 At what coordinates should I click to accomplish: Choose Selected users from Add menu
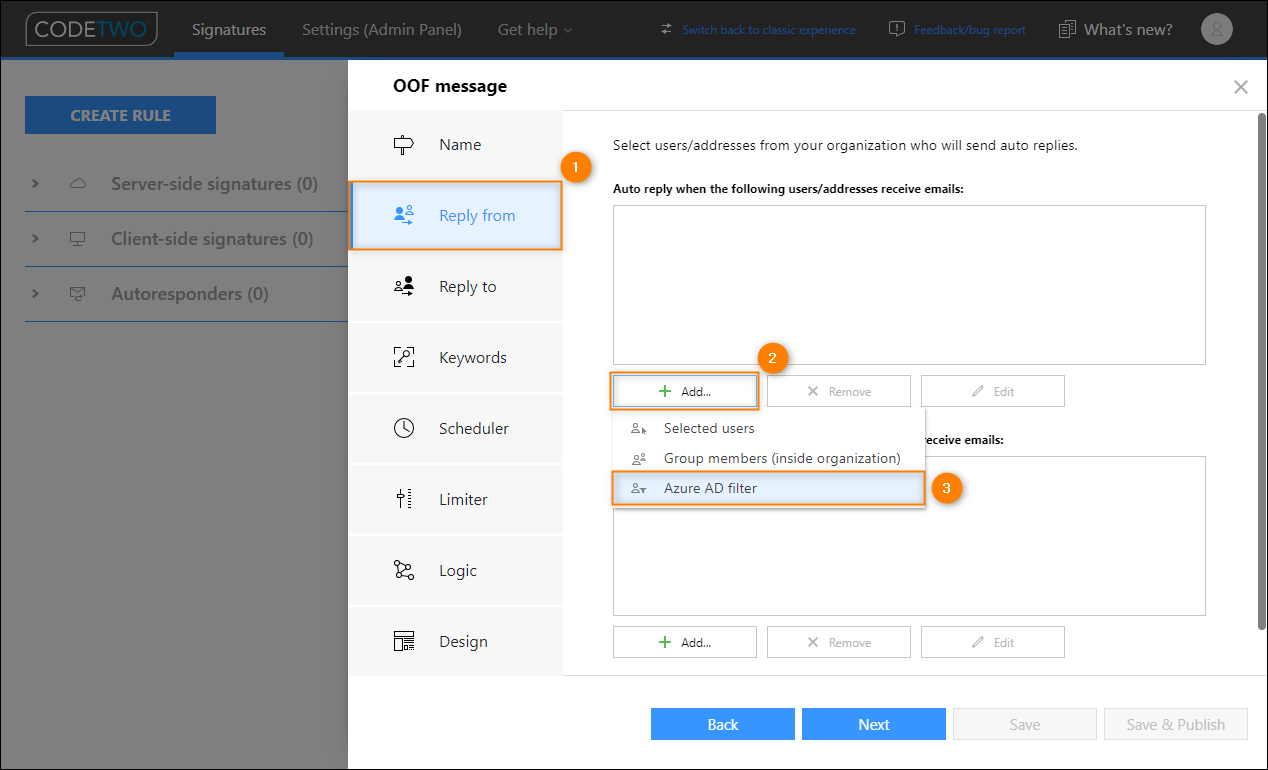point(768,428)
